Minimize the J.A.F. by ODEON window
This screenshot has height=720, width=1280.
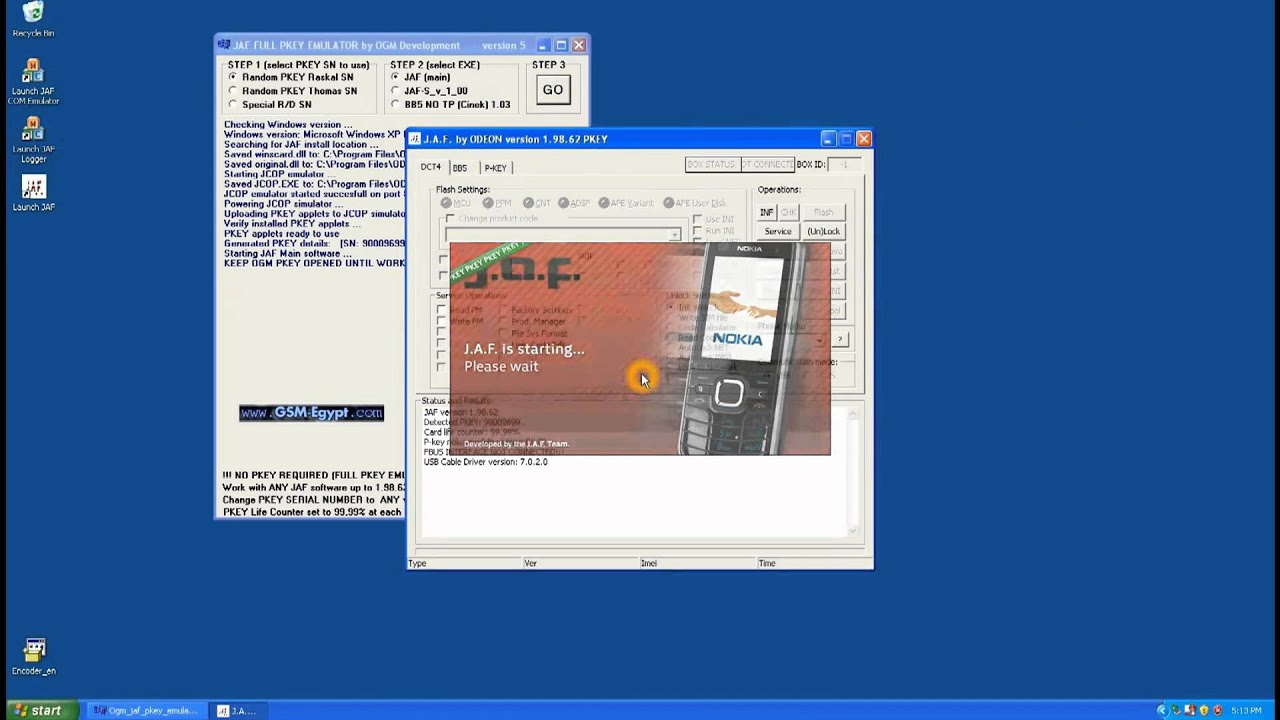[x=828, y=139]
